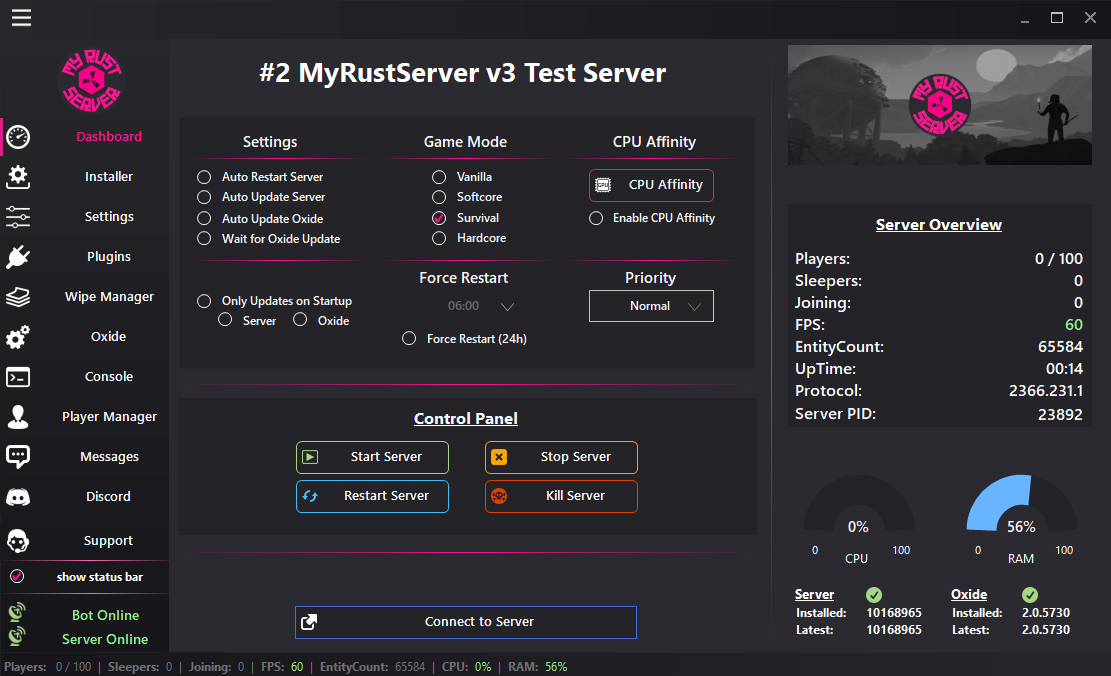Click the play icon on Start Server

coord(310,457)
